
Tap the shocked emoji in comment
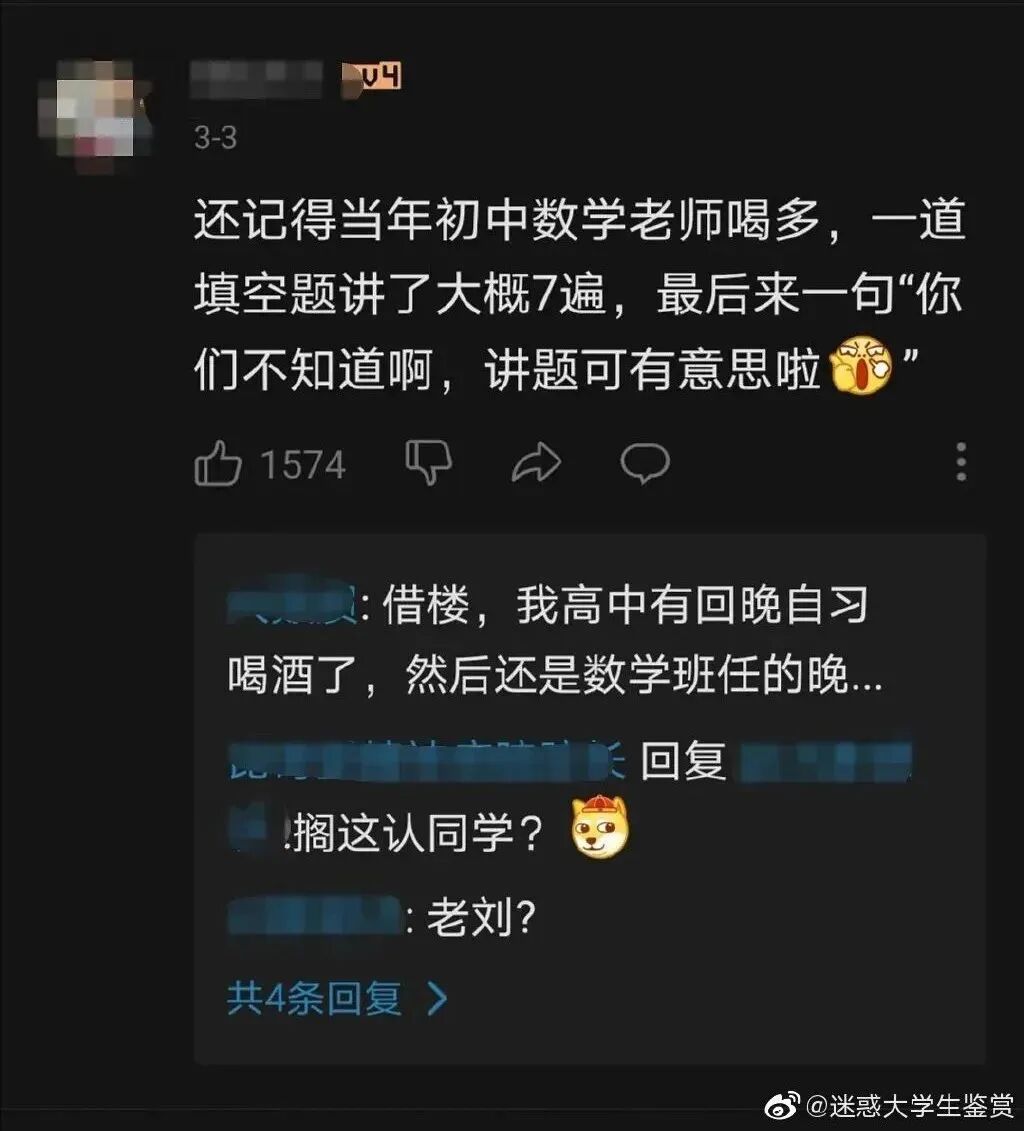[x=861, y=365]
